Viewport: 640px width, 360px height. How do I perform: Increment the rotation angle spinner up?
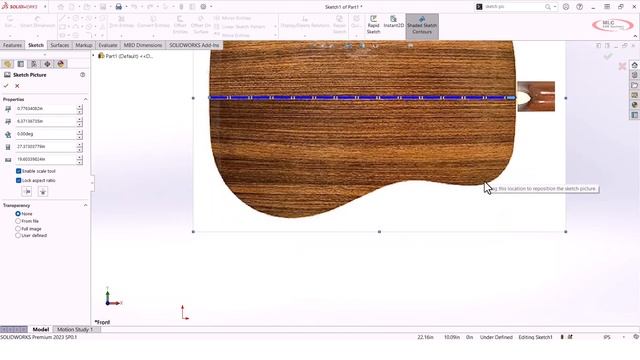point(80,131)
